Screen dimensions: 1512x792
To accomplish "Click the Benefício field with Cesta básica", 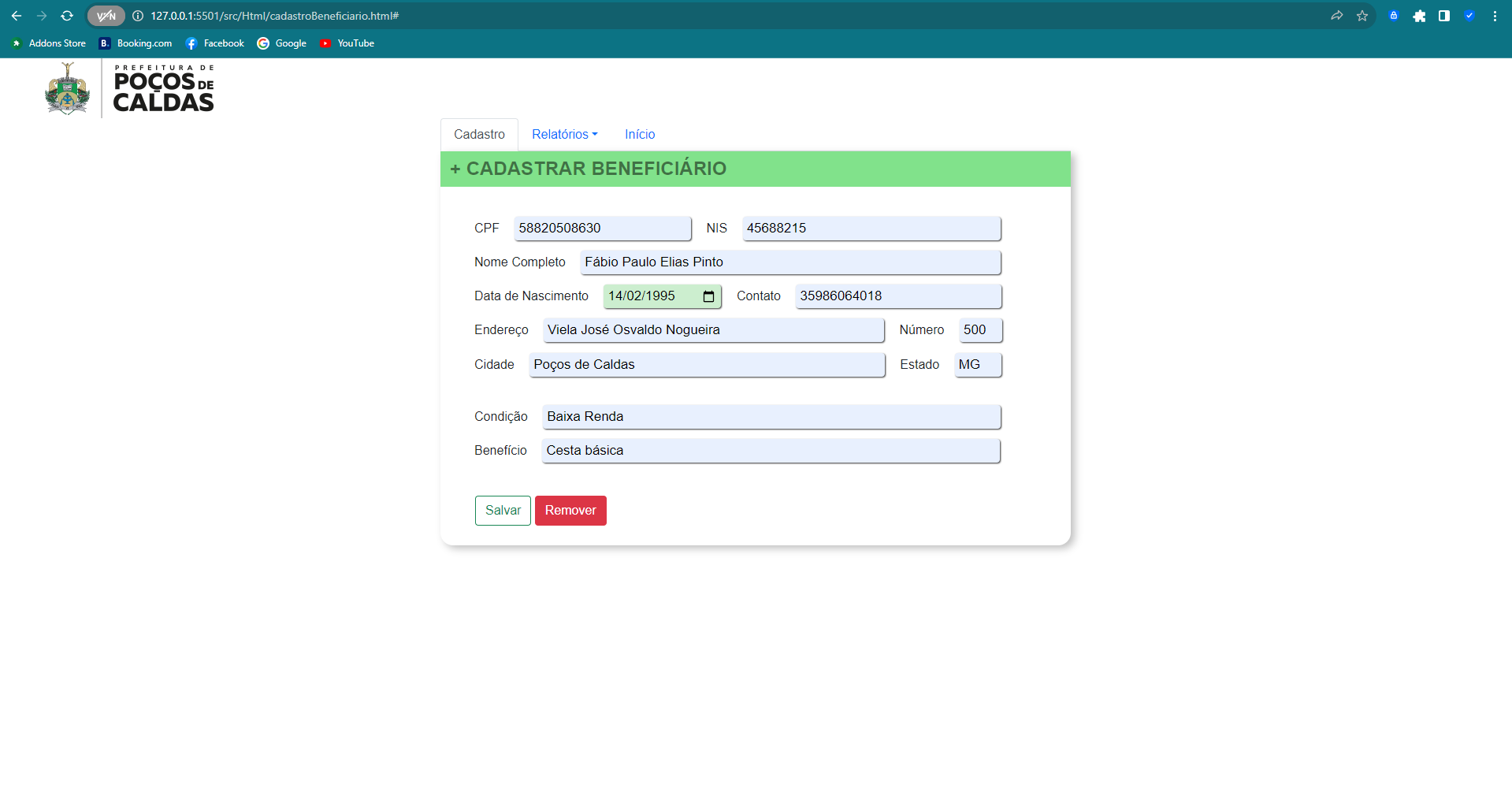I will tap(771, 451).
